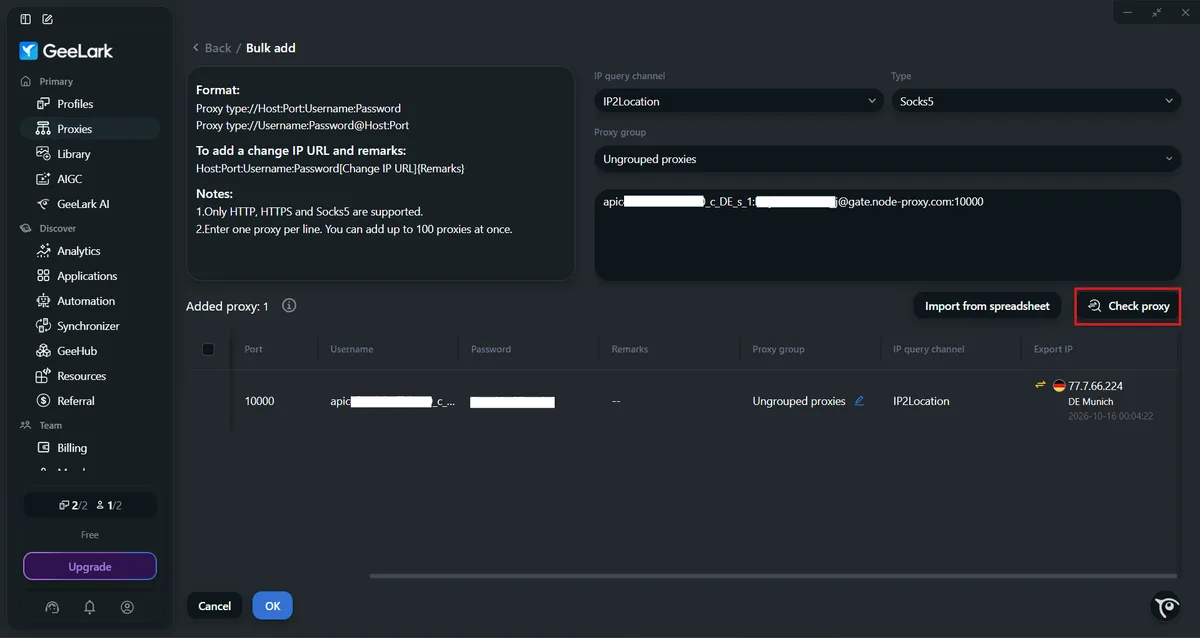This screenshot has width=1200, height=638.
Task: Click the GeeHub icon
Action: (43, 351)
